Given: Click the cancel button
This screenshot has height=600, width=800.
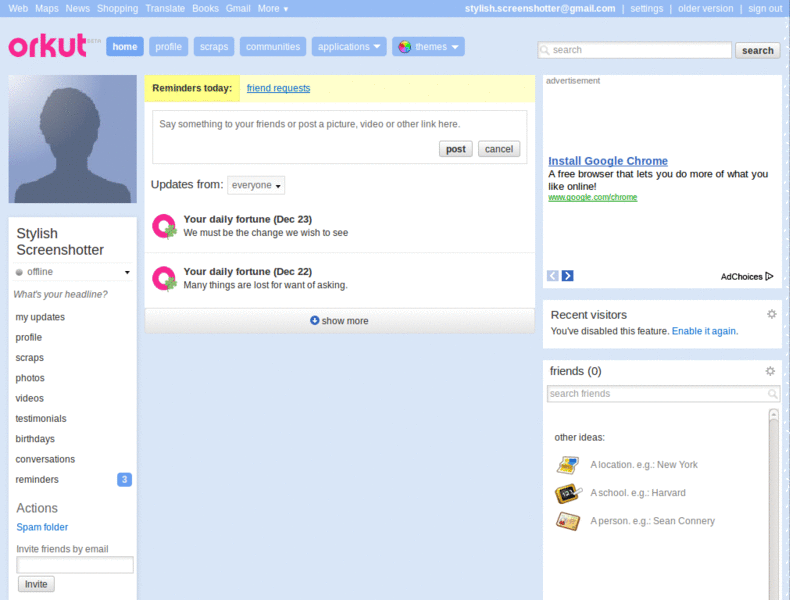Looking at the screenshot, I should (499, 149).
